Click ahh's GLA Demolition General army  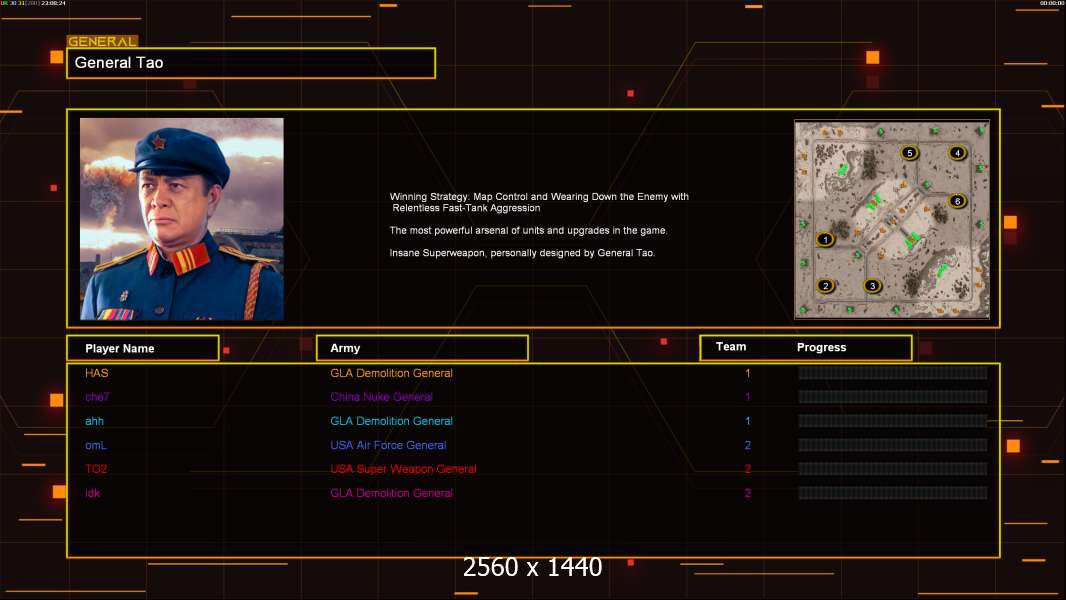tap(392, 421)
